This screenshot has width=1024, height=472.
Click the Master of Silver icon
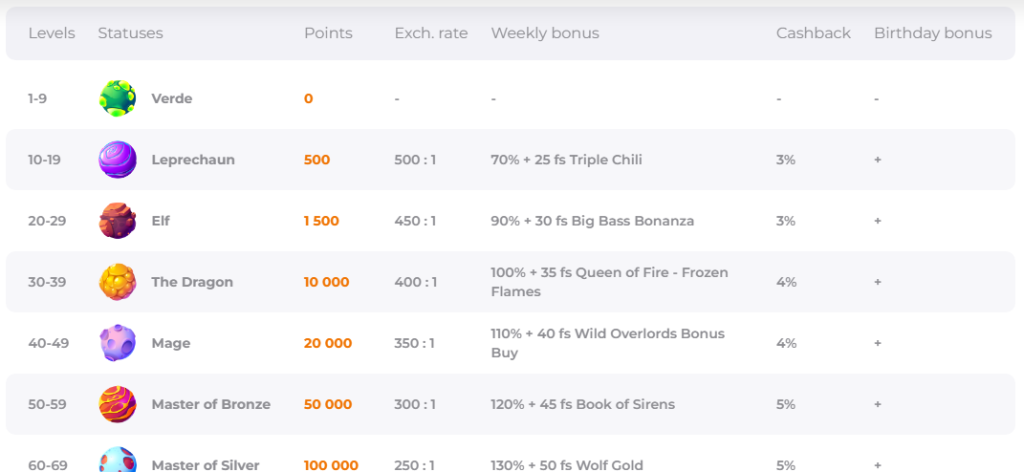click(118, 461)
